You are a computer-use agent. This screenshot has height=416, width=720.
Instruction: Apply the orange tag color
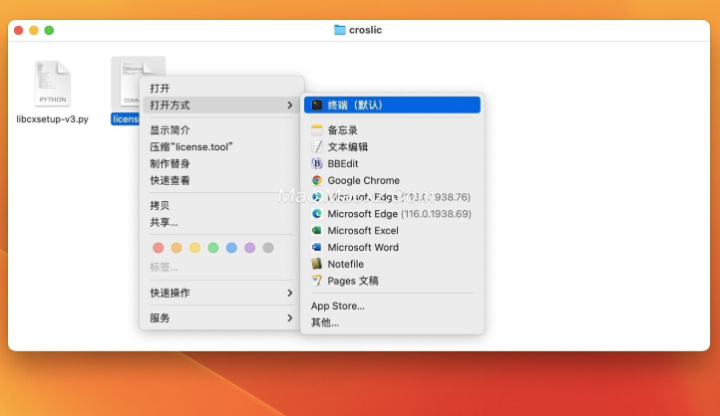176,248
